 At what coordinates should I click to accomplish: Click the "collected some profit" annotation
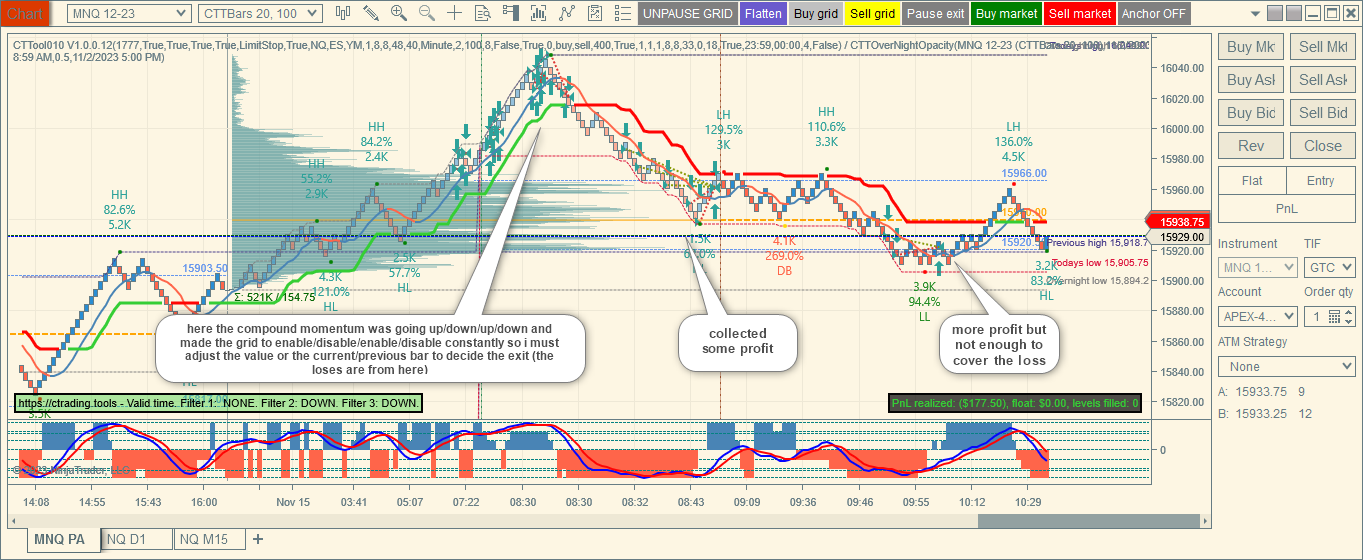[x=738, y=341]
